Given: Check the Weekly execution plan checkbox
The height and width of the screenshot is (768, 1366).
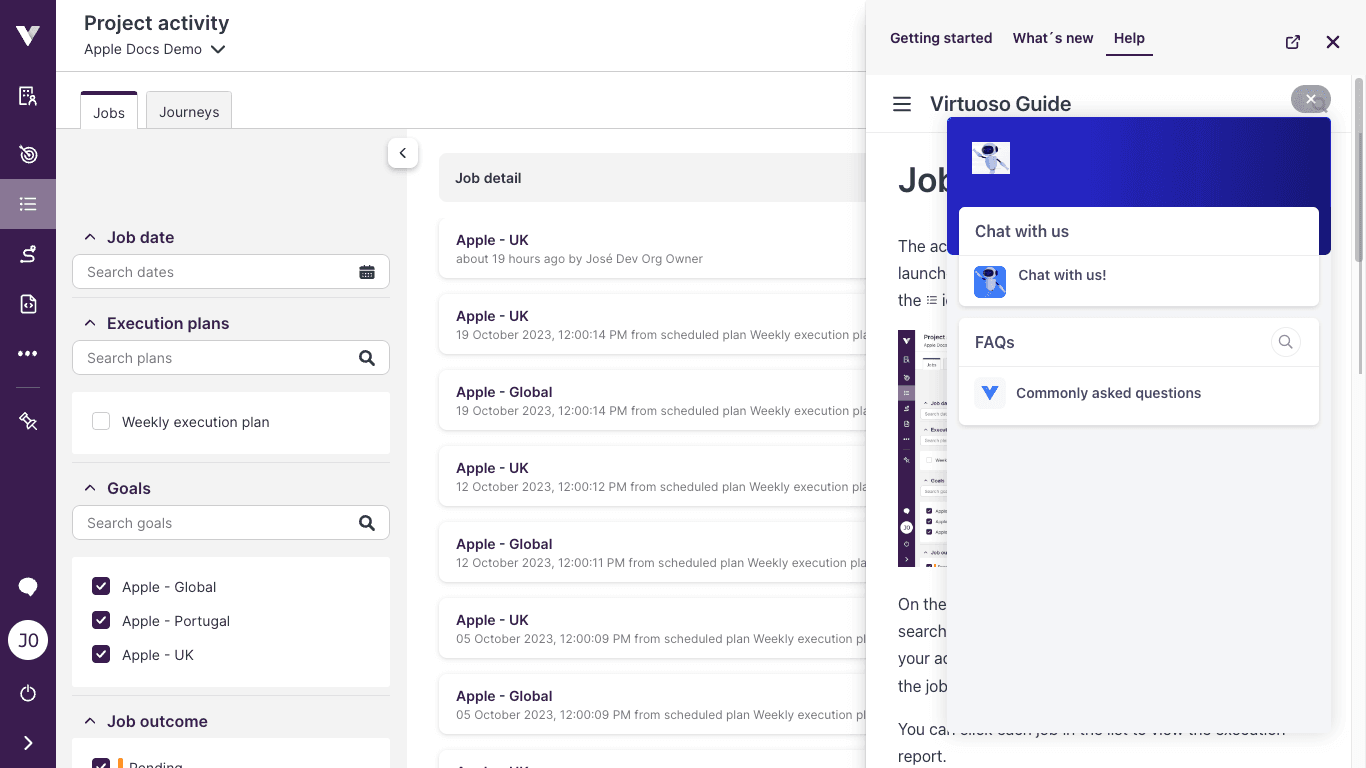Looking at the screenshot, I should [101, 422].
